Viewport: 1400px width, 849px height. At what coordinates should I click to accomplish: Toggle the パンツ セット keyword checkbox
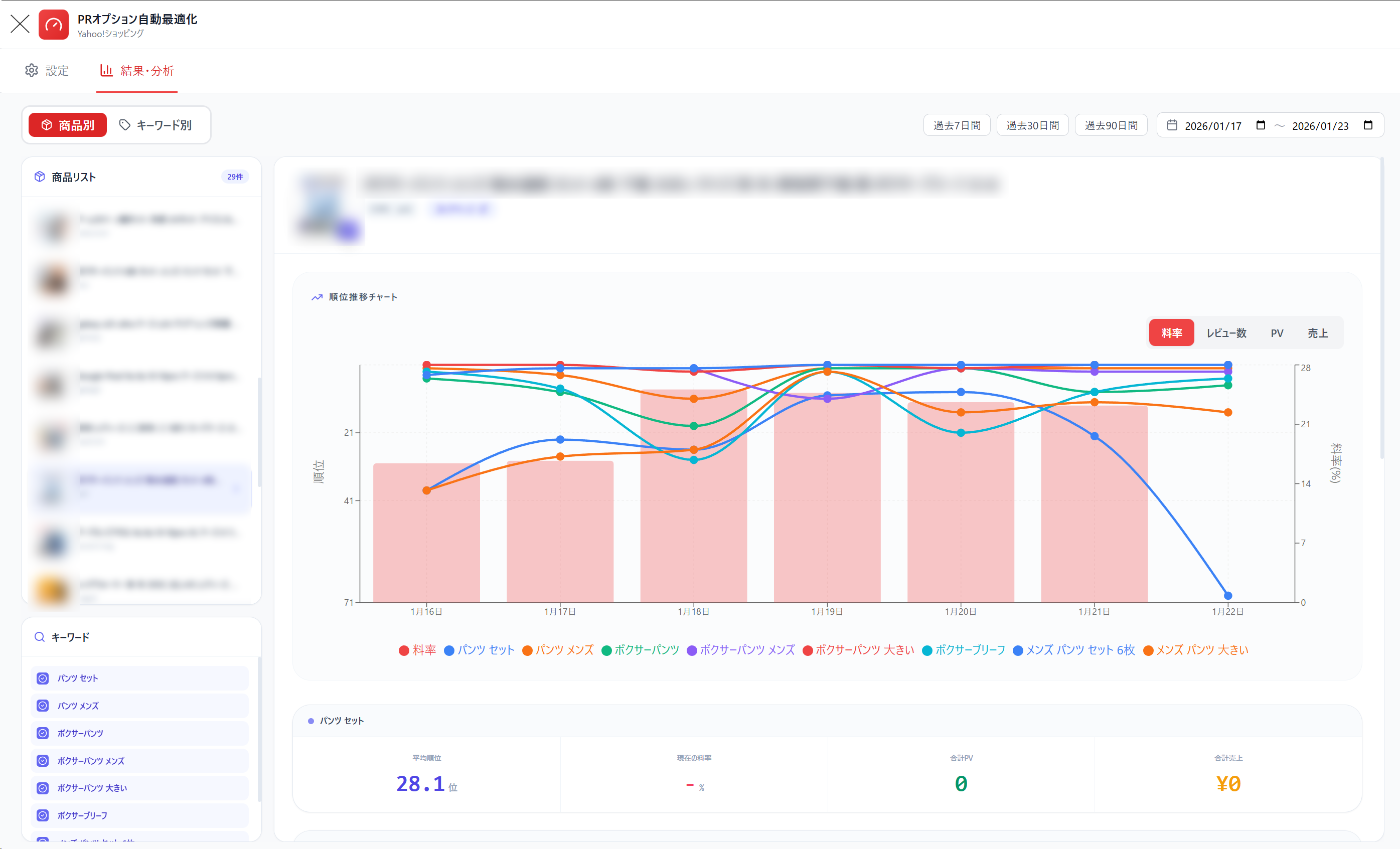coord(42,677)
